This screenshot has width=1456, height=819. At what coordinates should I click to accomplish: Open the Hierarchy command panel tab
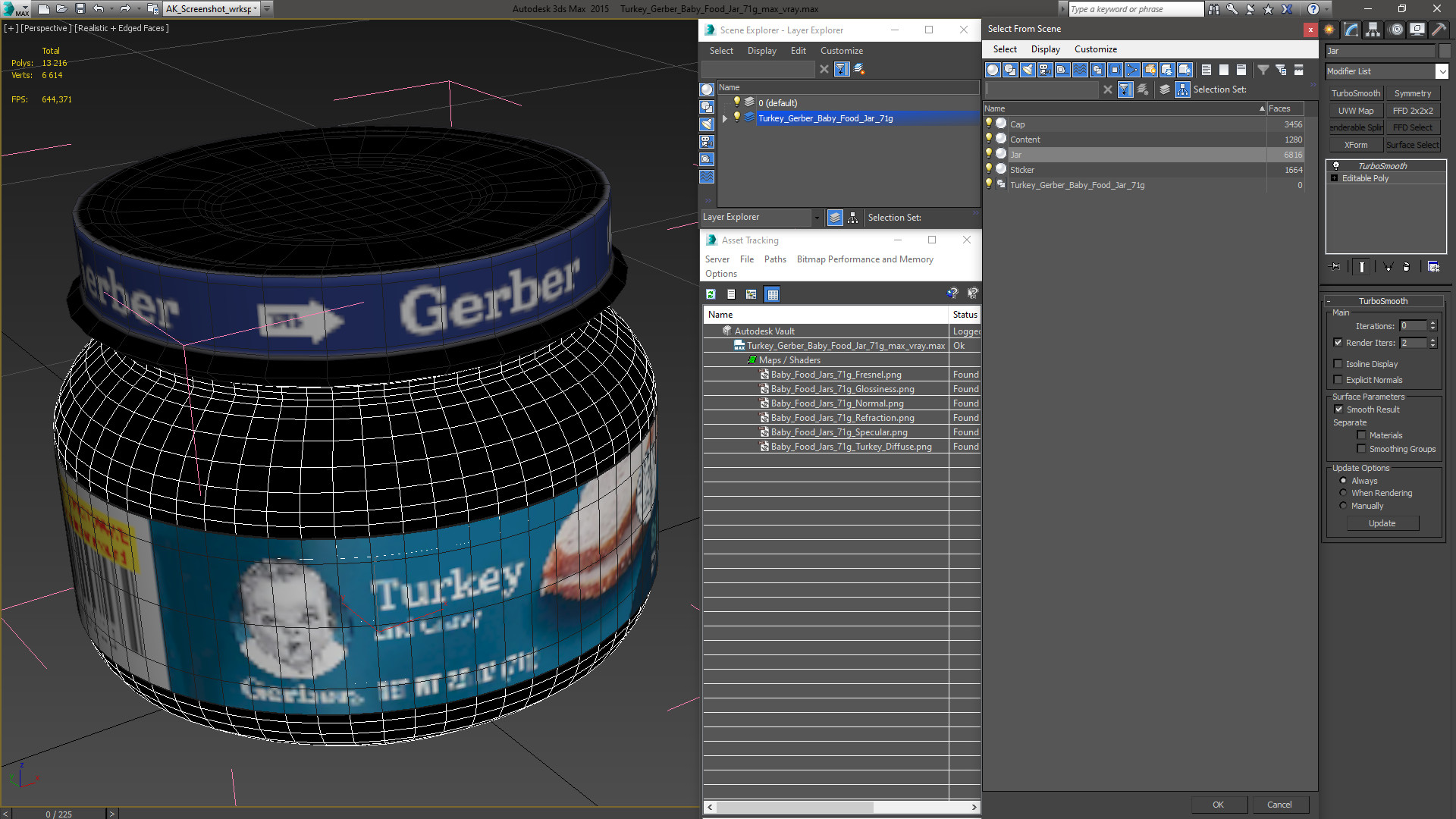click(1373, 30)
